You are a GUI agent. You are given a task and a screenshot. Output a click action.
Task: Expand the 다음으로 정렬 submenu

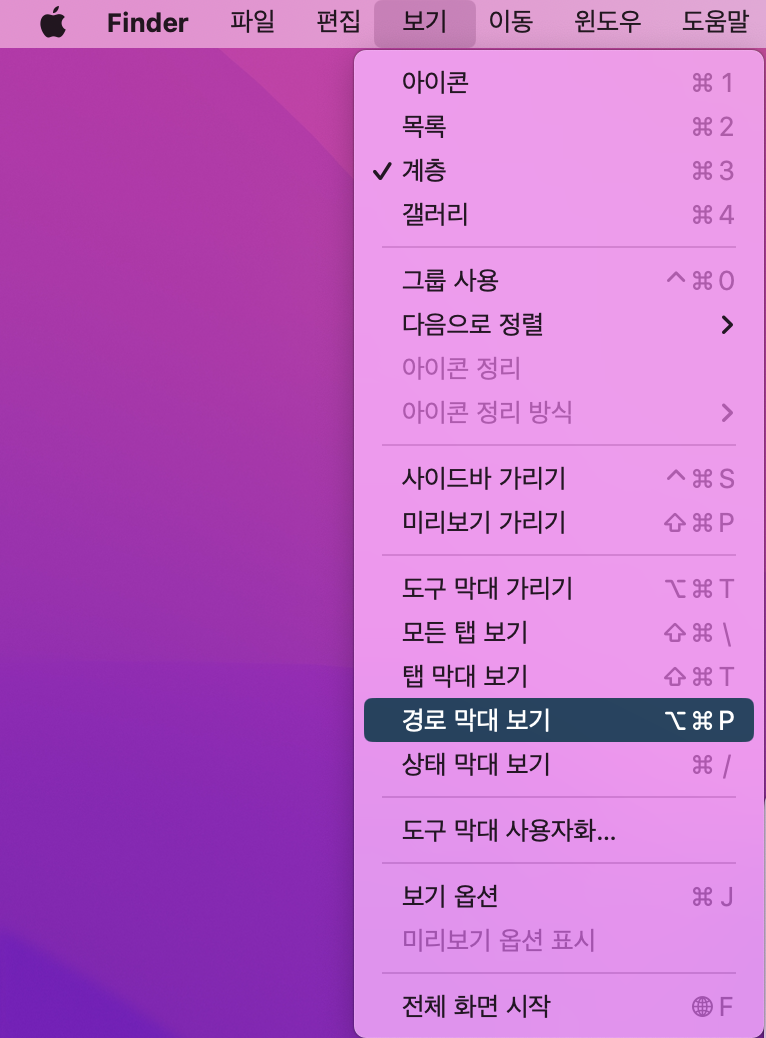[x=559, y=324]
